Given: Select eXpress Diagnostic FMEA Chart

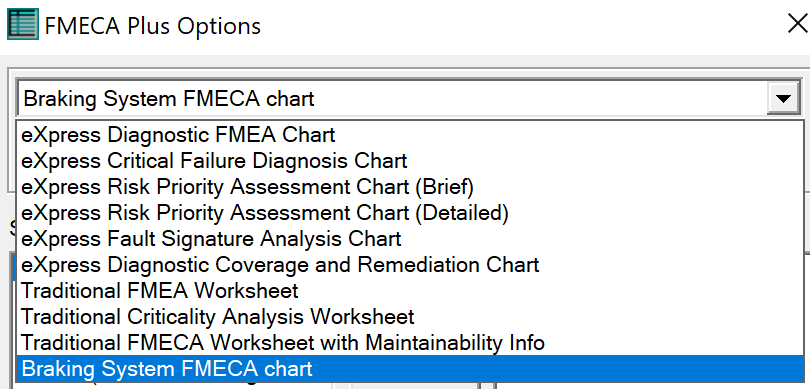Looking at the screenshot, I should pos(410,135).
